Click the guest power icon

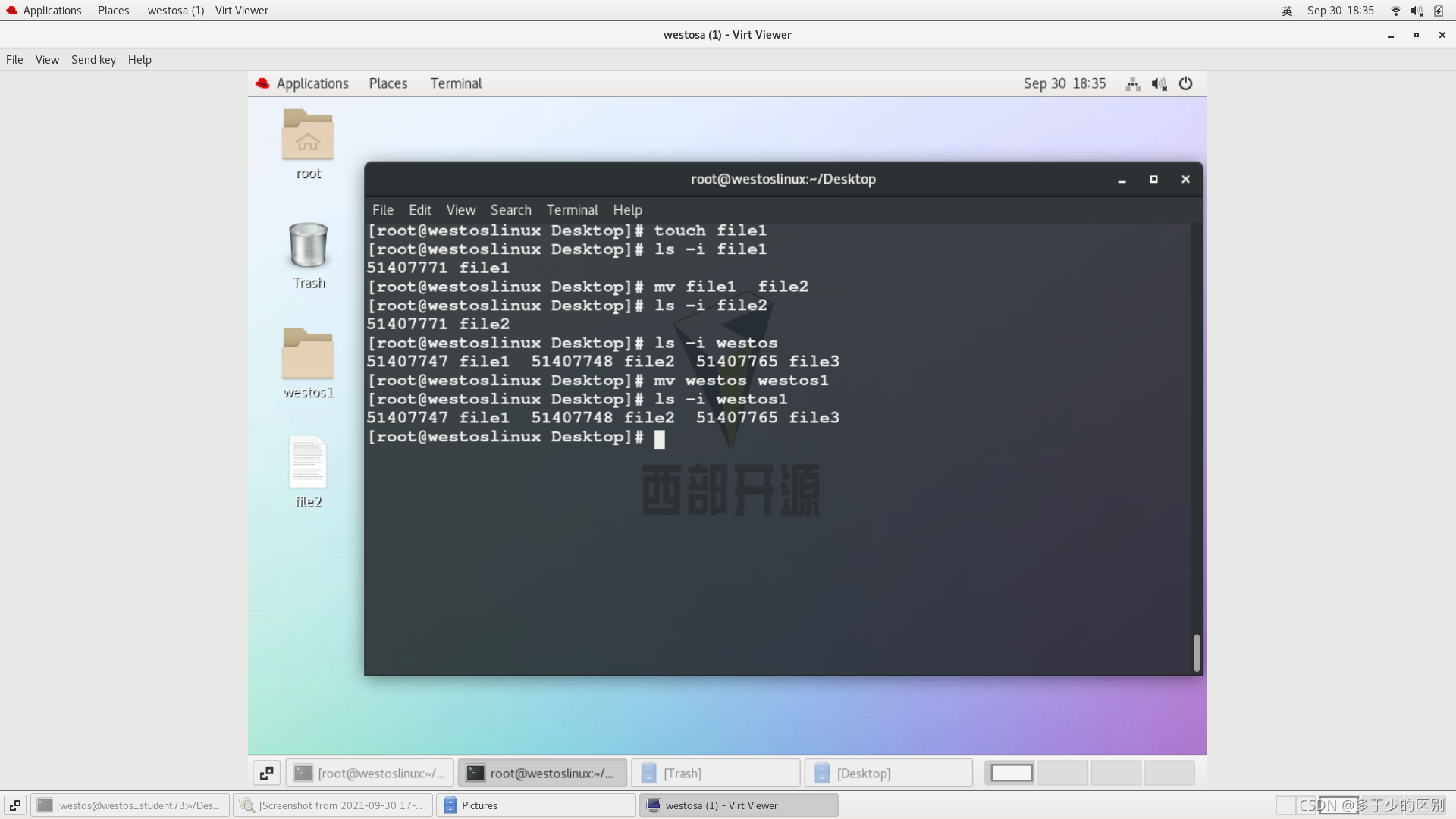click(x=1185, y=83)
